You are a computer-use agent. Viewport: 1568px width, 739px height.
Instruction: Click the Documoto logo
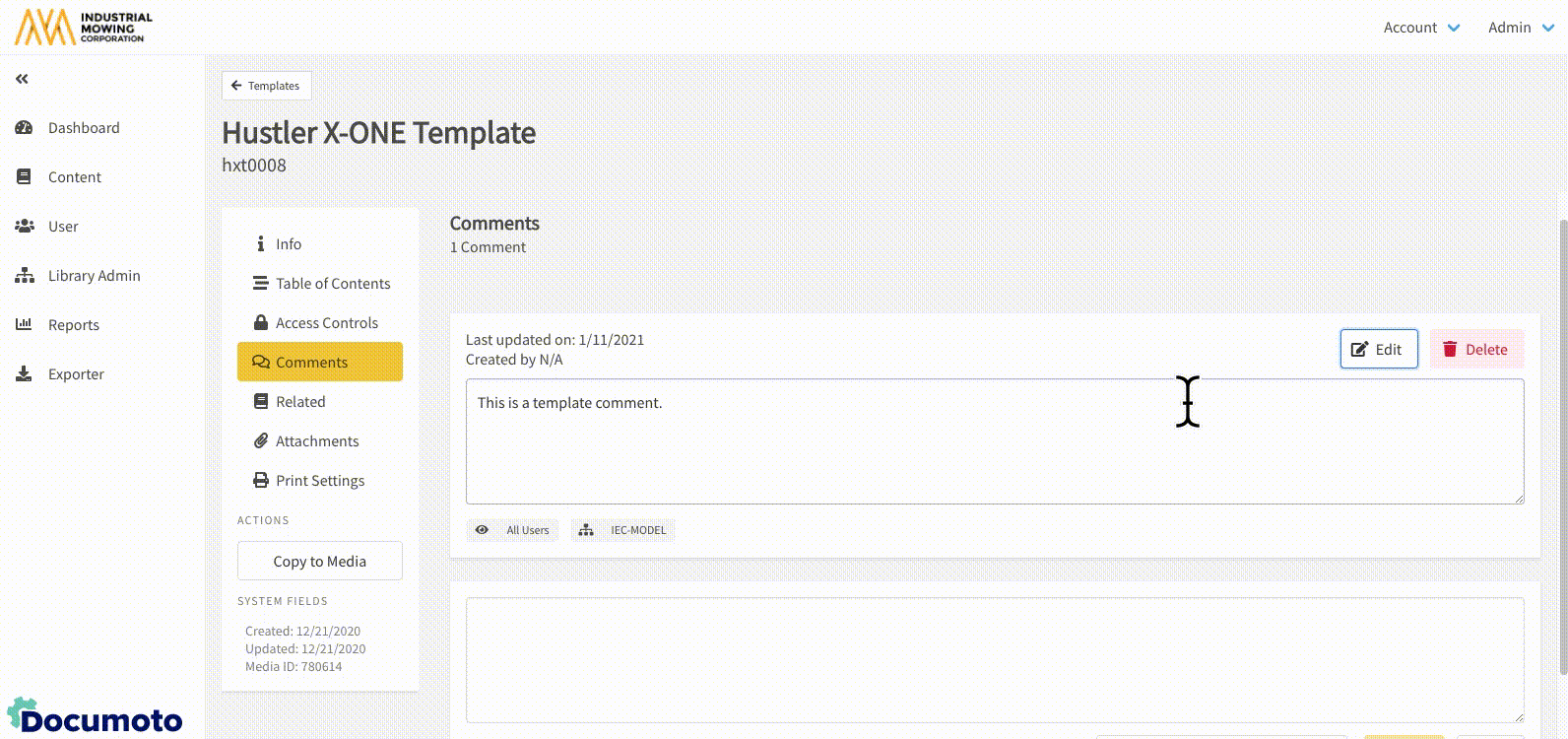96,717
